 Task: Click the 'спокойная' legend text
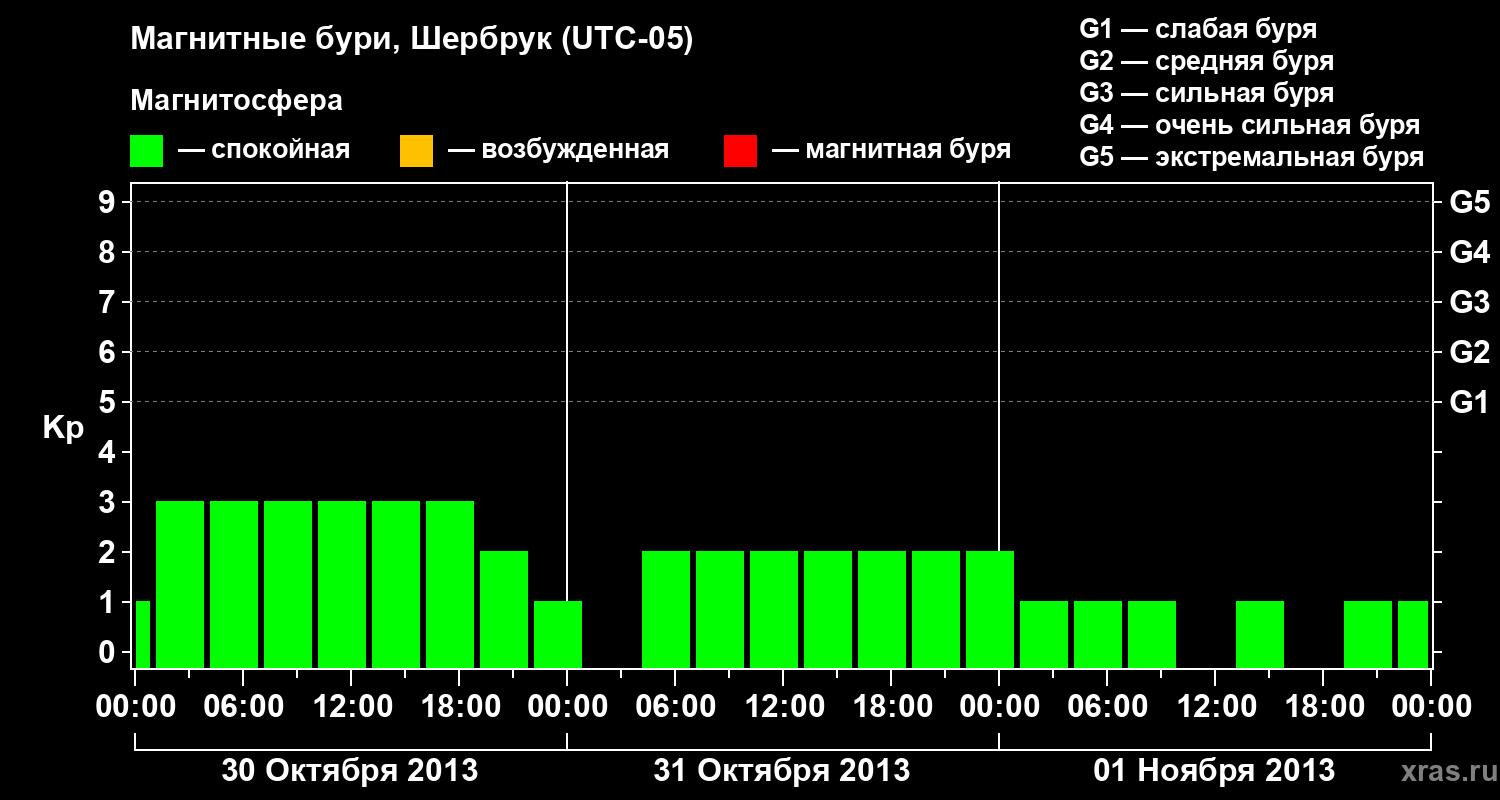(x=281, y=151)
